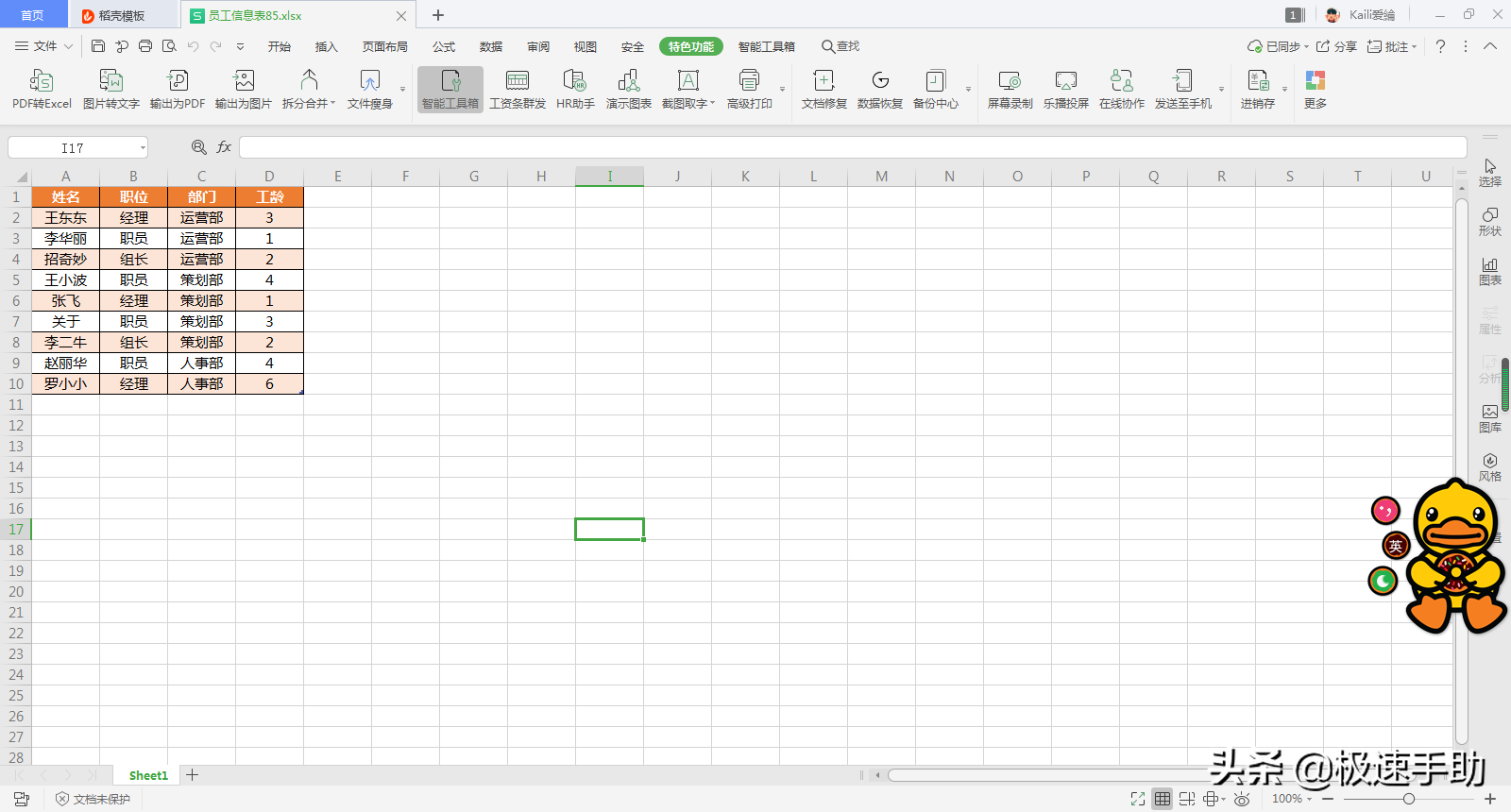This screenshot has width=1511, height=812.
Task: Toggle the 智能工具箱 toolbar button
Action: pyautogui.click(x=450, y=90)
